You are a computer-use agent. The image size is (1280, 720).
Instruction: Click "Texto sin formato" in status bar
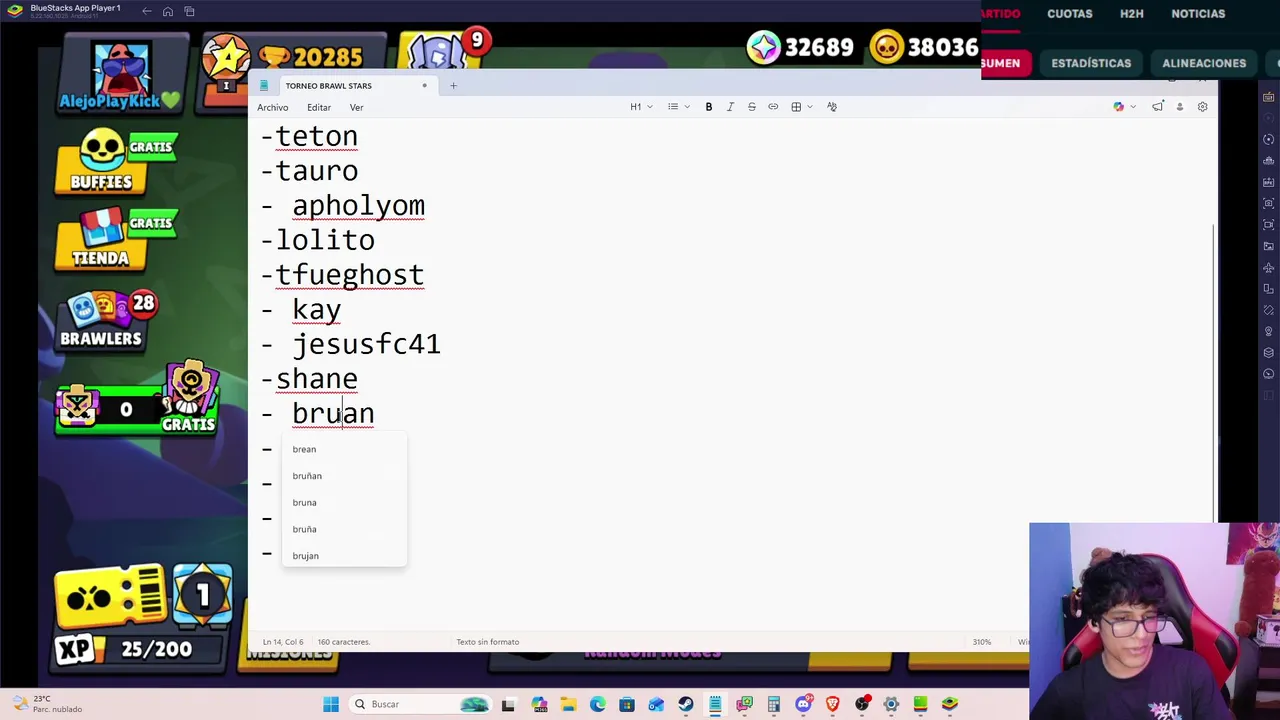pyautogui.click(x=487, y=642)
